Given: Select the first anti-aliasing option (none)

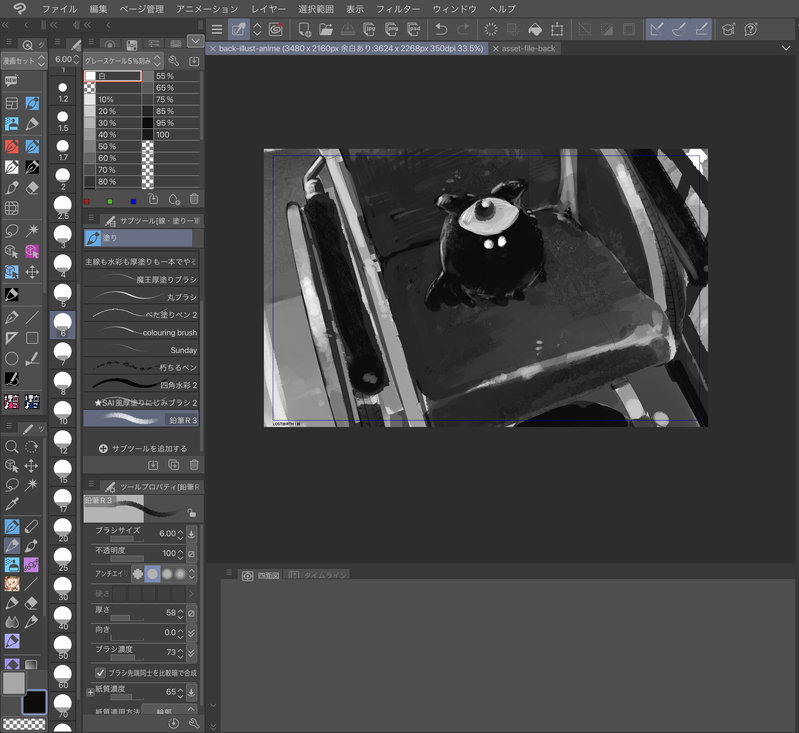Looking at the screenshot, I should pyautogui.click(x=138, y=574).
